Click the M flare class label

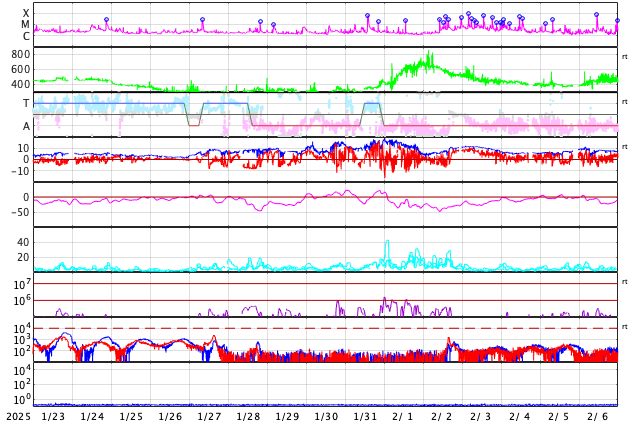pos(25,25)
